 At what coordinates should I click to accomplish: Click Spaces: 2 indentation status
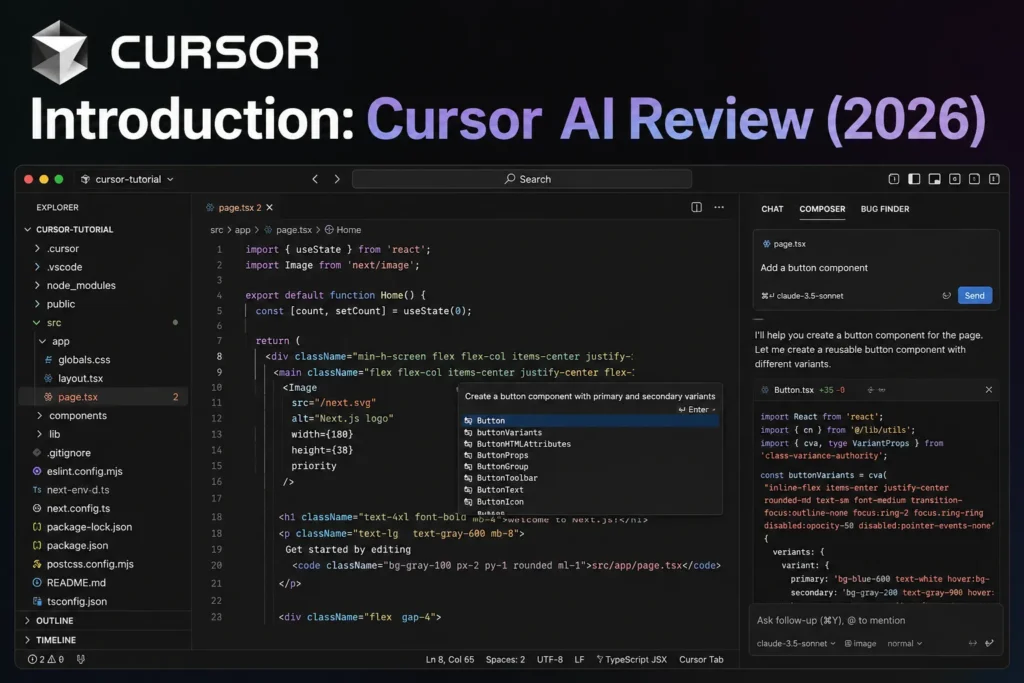(505, 659)
